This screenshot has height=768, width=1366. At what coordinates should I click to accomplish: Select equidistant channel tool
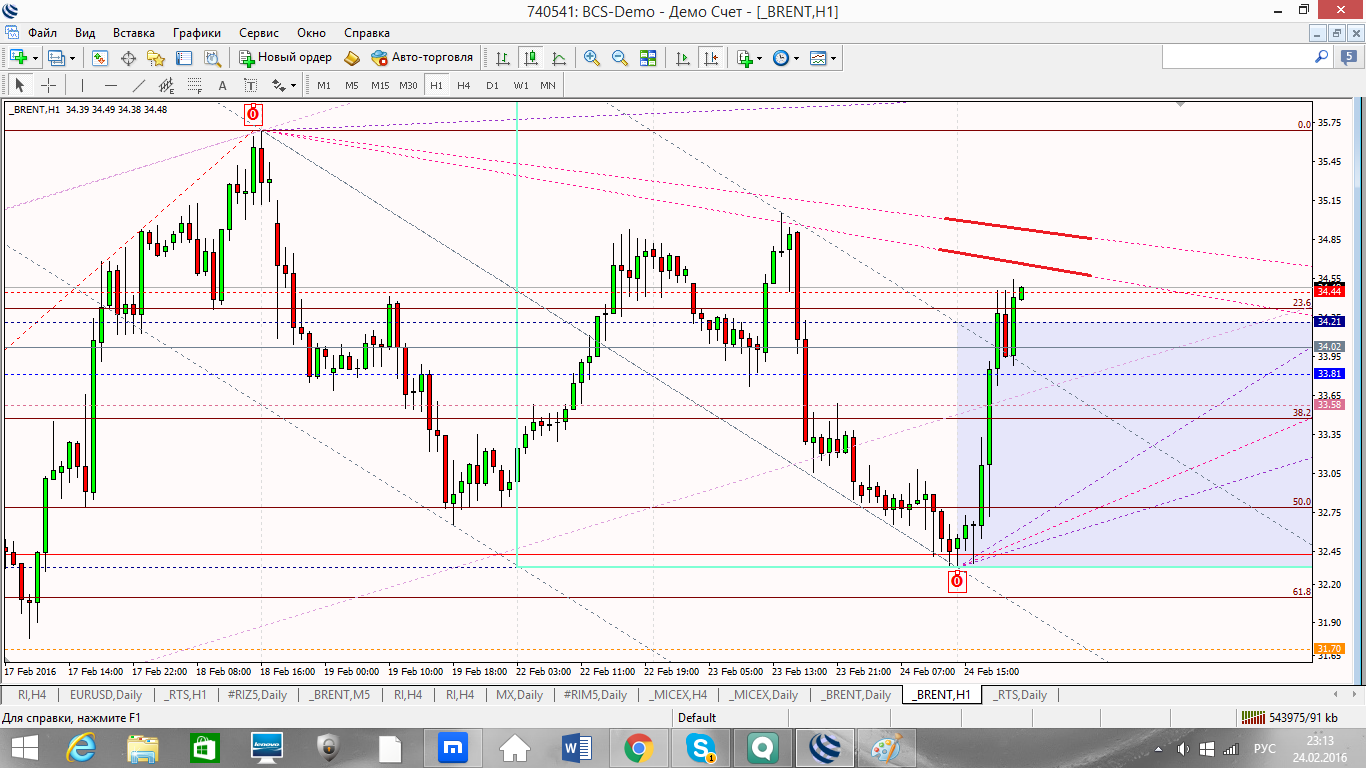click(x=166, y=85)
